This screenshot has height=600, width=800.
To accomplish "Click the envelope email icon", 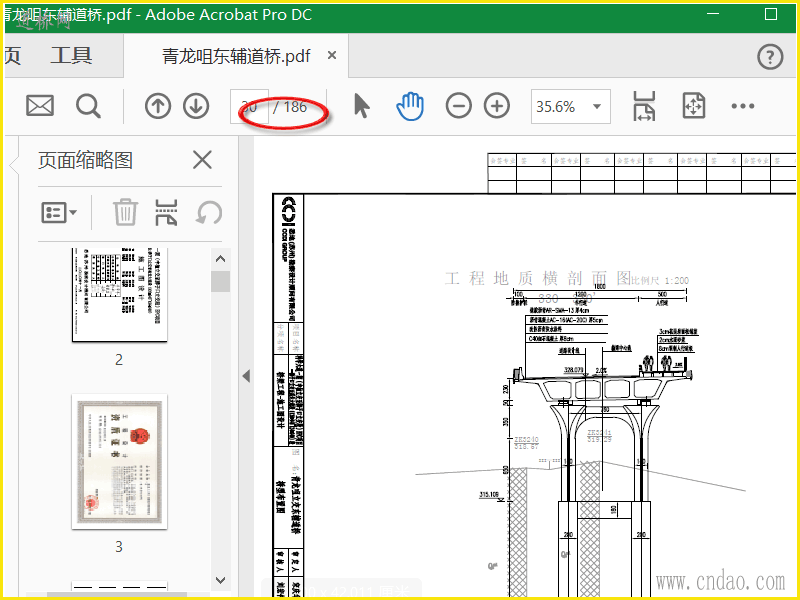I will coord(40,106).
